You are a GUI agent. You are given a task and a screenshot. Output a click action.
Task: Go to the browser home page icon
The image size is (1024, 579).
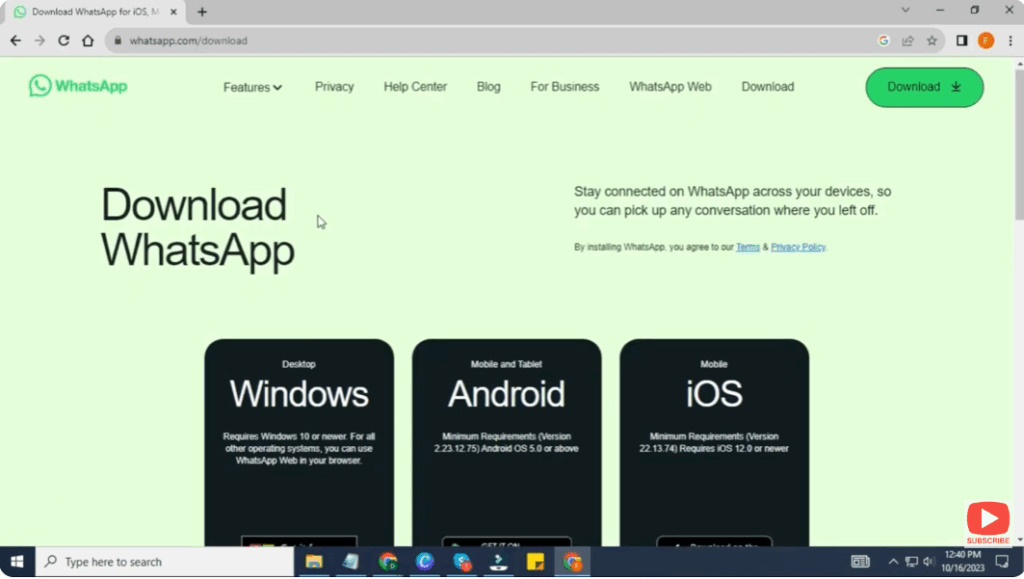pos(88,41)
